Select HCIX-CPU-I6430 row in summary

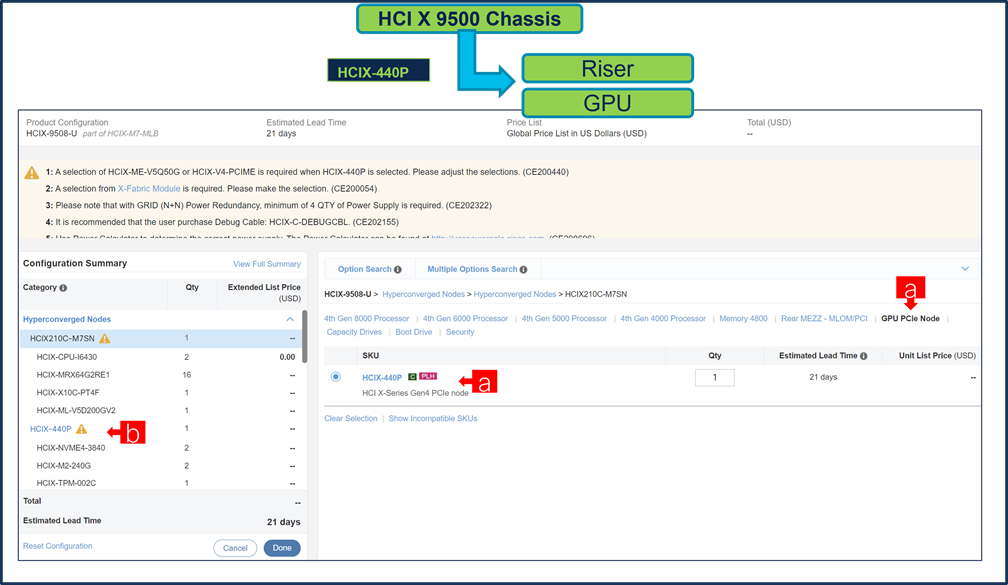(161, 357)
